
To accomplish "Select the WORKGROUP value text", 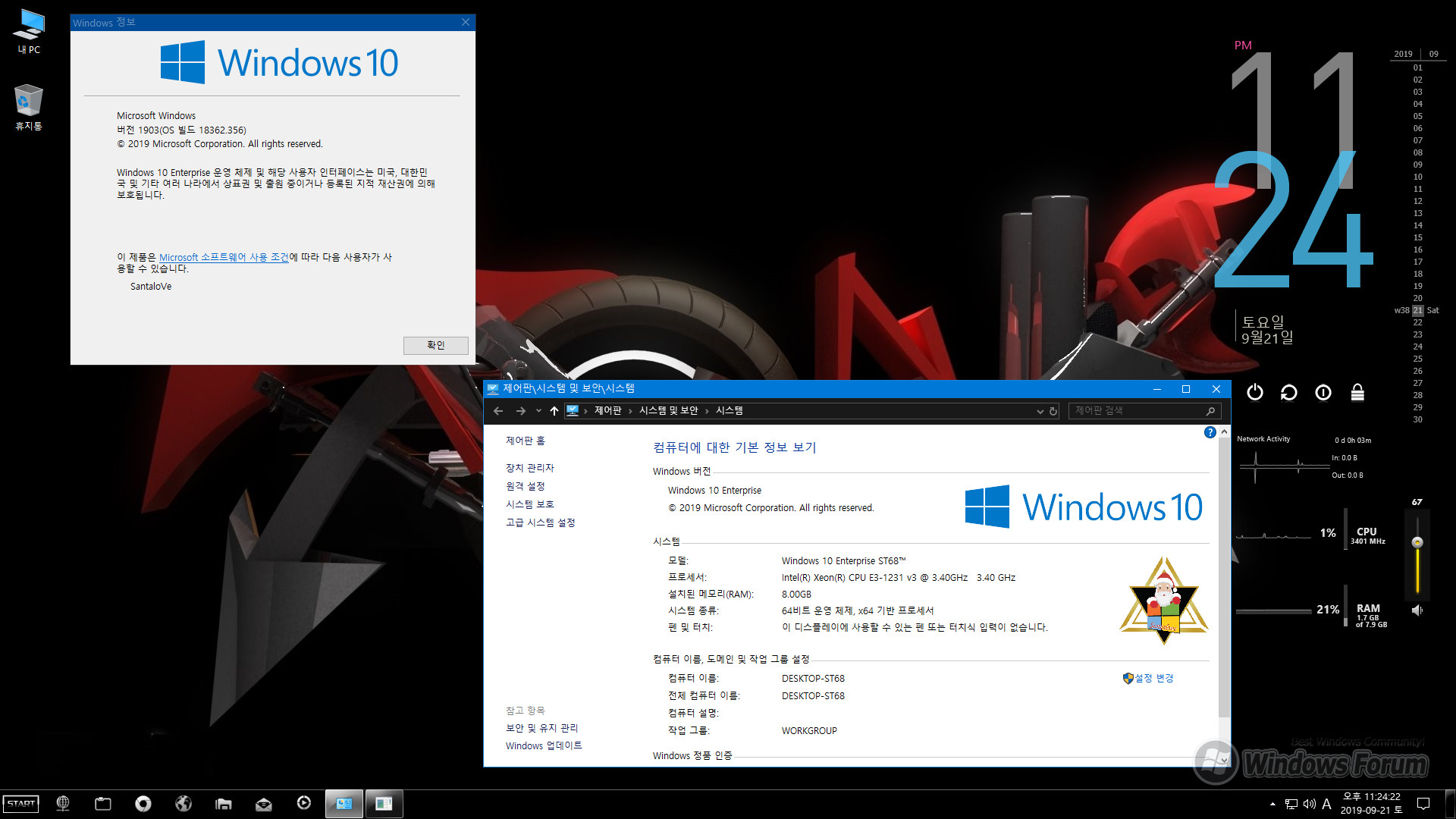I will click(809, 731).
